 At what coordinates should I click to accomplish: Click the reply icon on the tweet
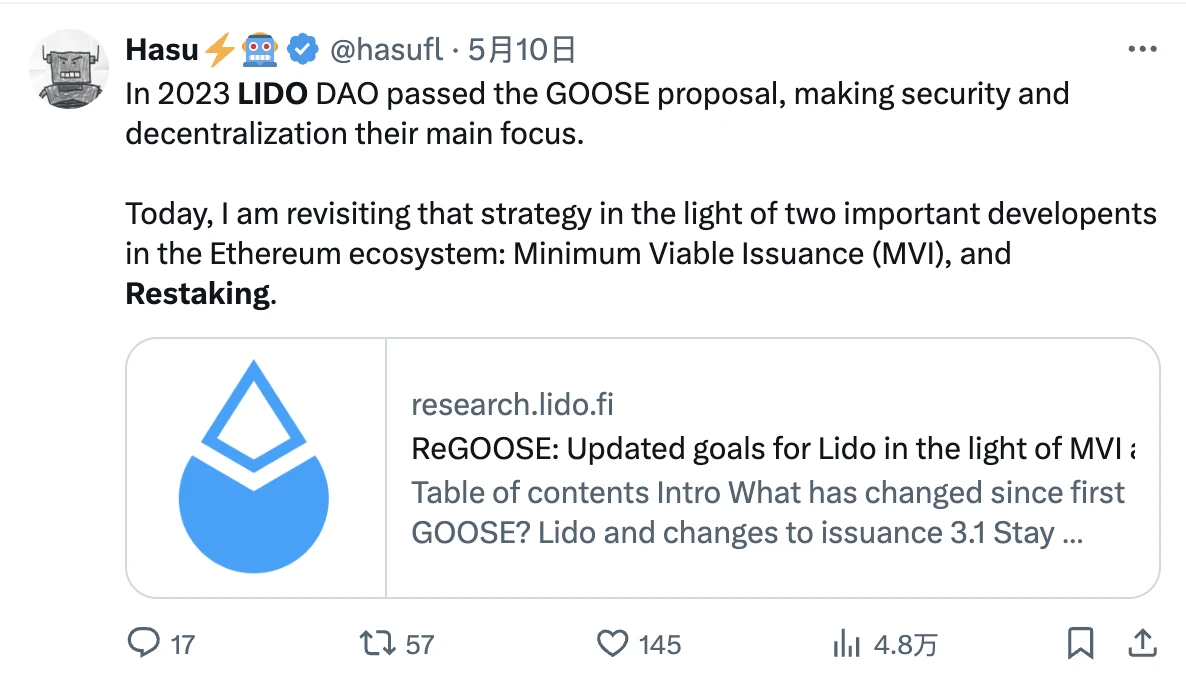pos(142,645)
